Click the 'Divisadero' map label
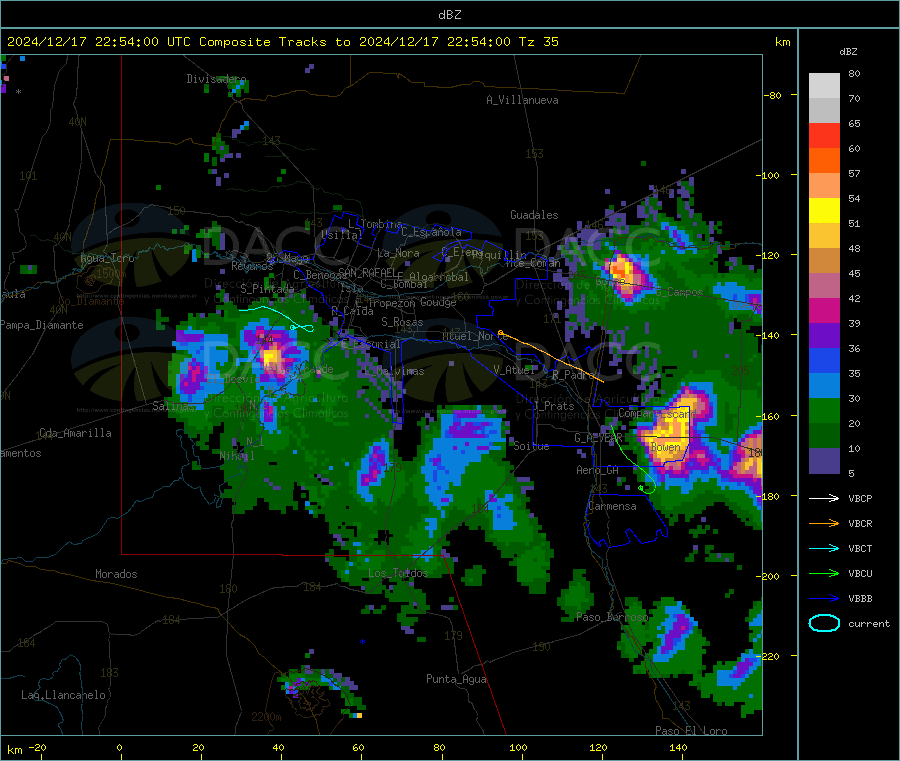This screenshot has width=900, height=761. [216, 79]
